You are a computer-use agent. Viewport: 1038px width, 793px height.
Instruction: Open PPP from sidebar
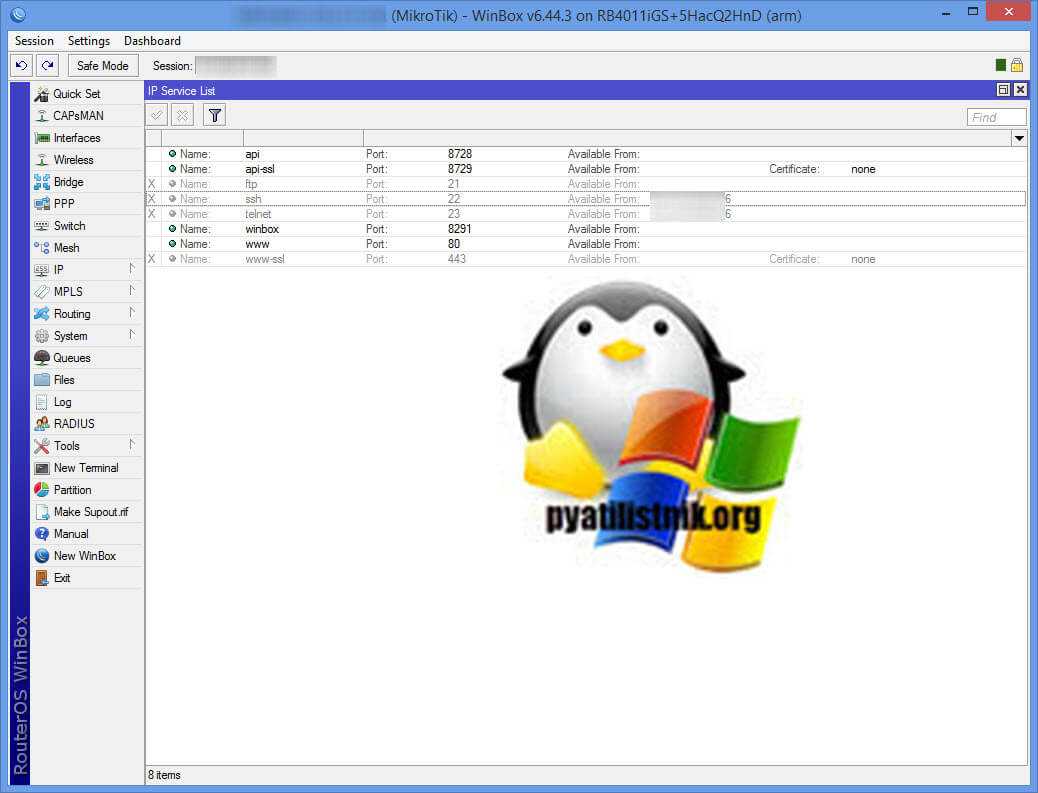pos(87,204)
